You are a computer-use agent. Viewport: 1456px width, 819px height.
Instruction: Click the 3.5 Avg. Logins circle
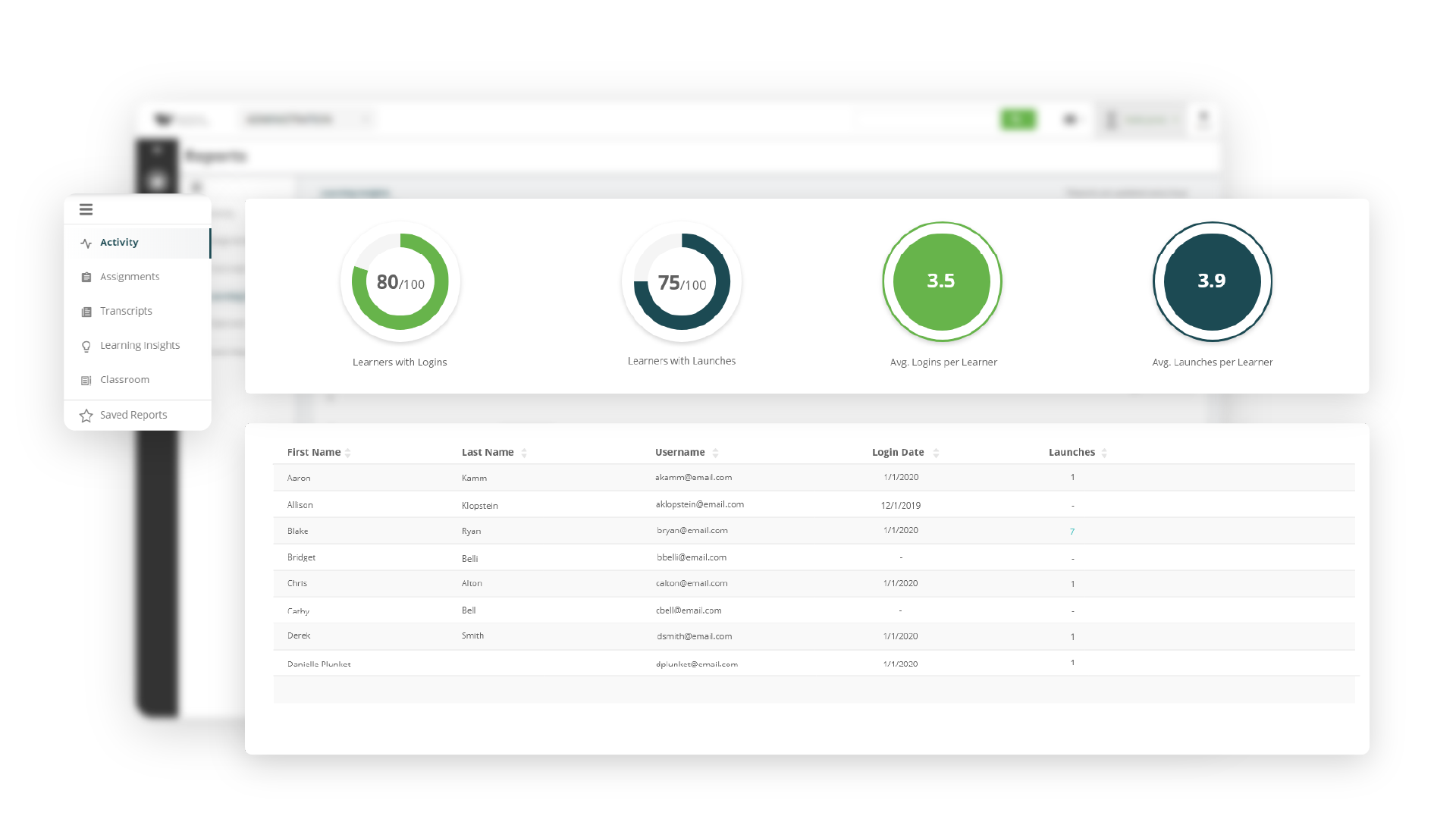(x=942, y=281)
